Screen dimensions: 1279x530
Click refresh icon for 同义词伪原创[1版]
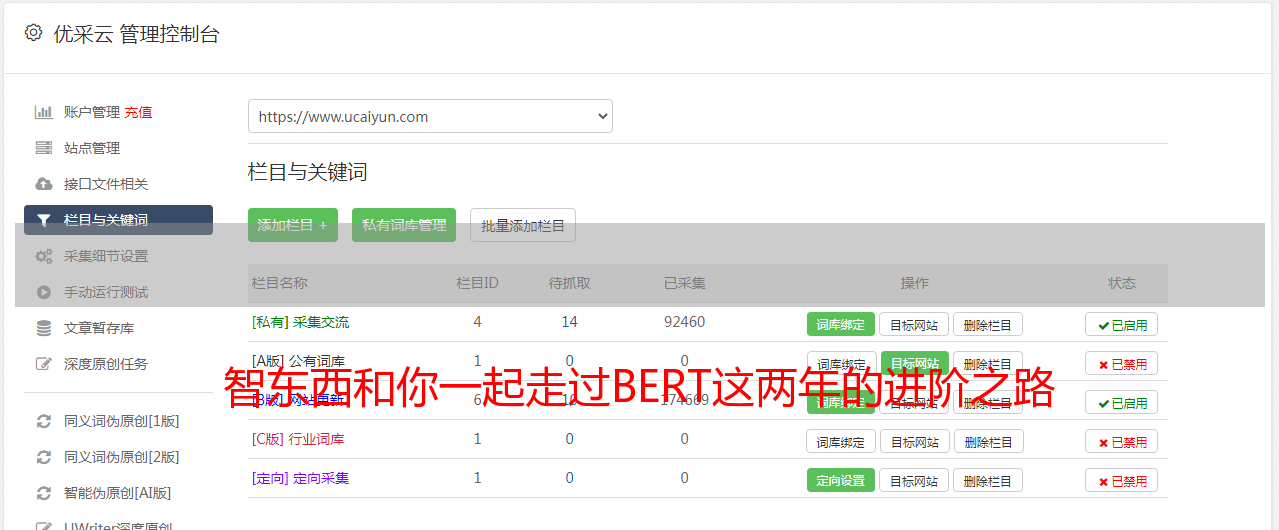point(43,421)
